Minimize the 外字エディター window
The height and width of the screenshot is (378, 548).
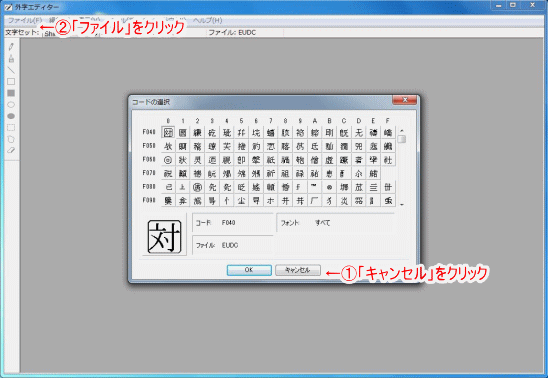click(x=498, y=5)
